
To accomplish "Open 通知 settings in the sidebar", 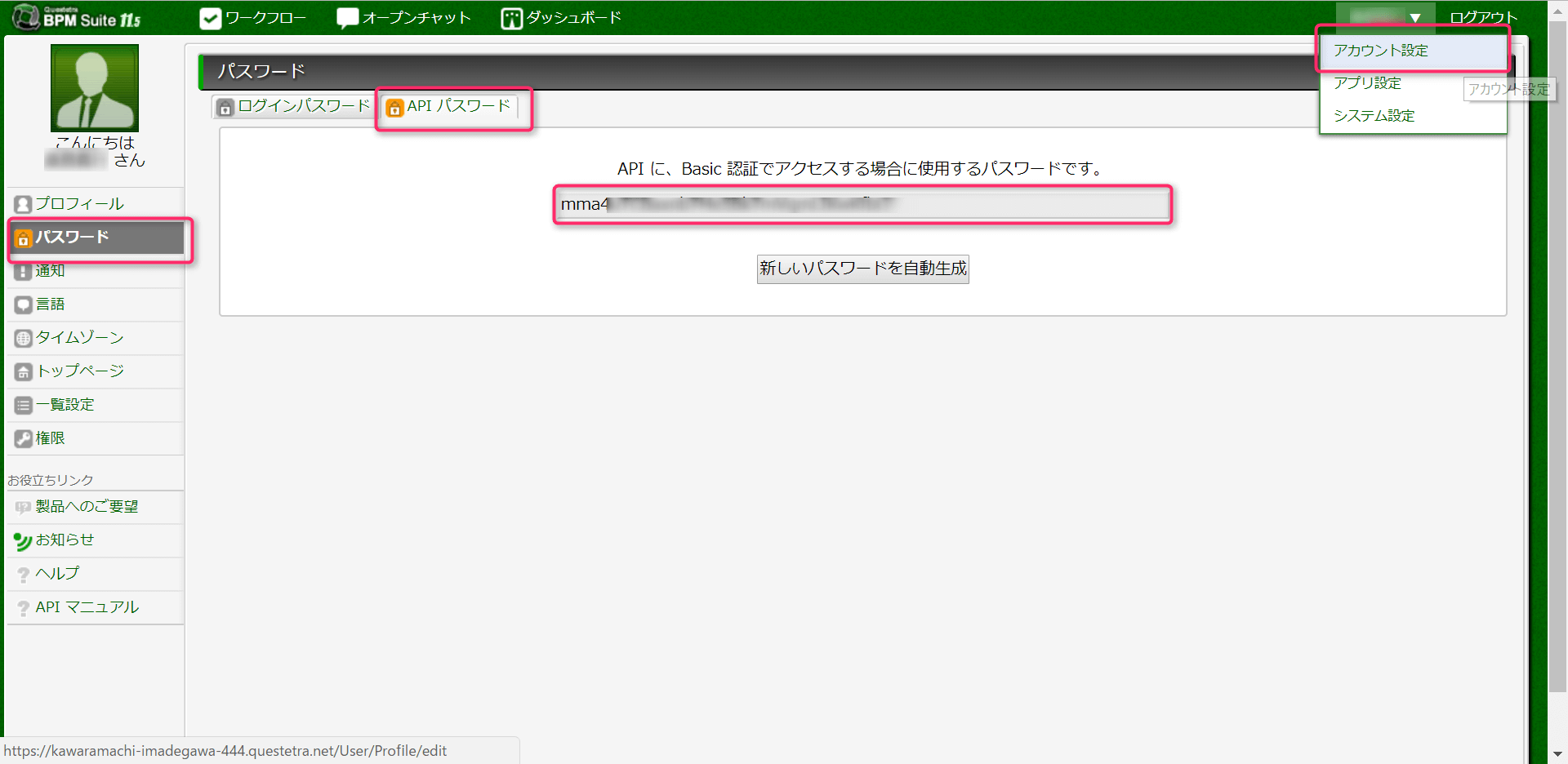I will pos(96,271).
